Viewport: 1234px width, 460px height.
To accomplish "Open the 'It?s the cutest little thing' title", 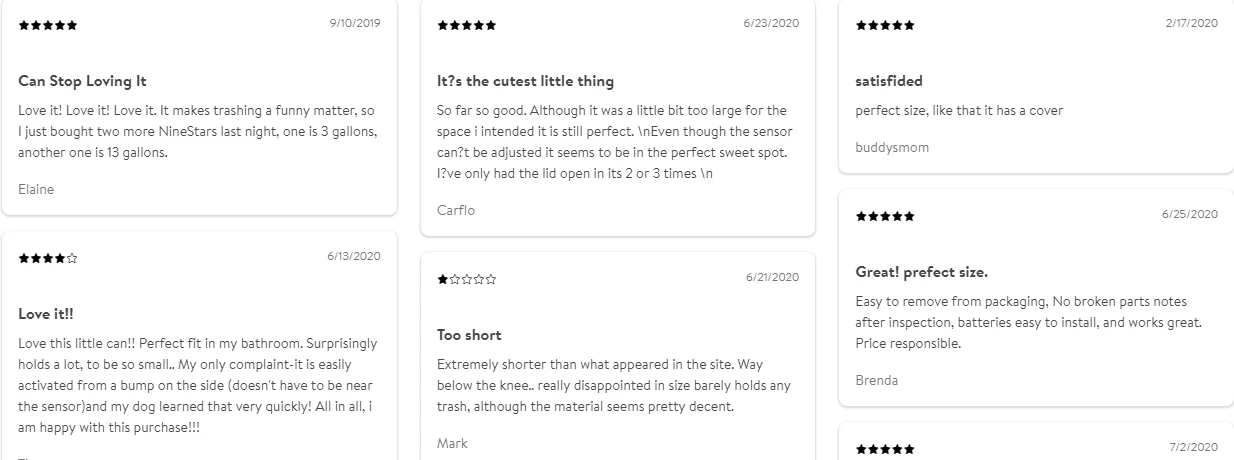I will [x=526, y=81].
